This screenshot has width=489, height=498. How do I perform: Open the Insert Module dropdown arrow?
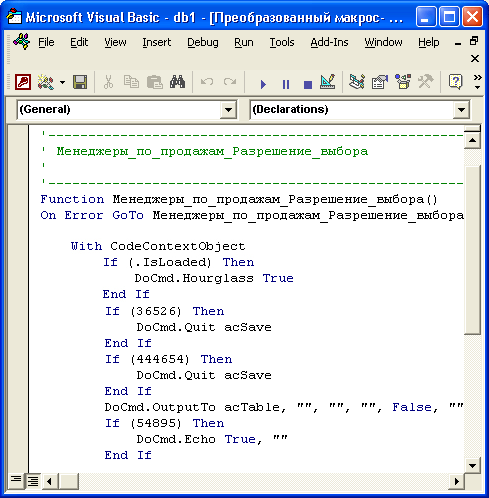point(62,82)
